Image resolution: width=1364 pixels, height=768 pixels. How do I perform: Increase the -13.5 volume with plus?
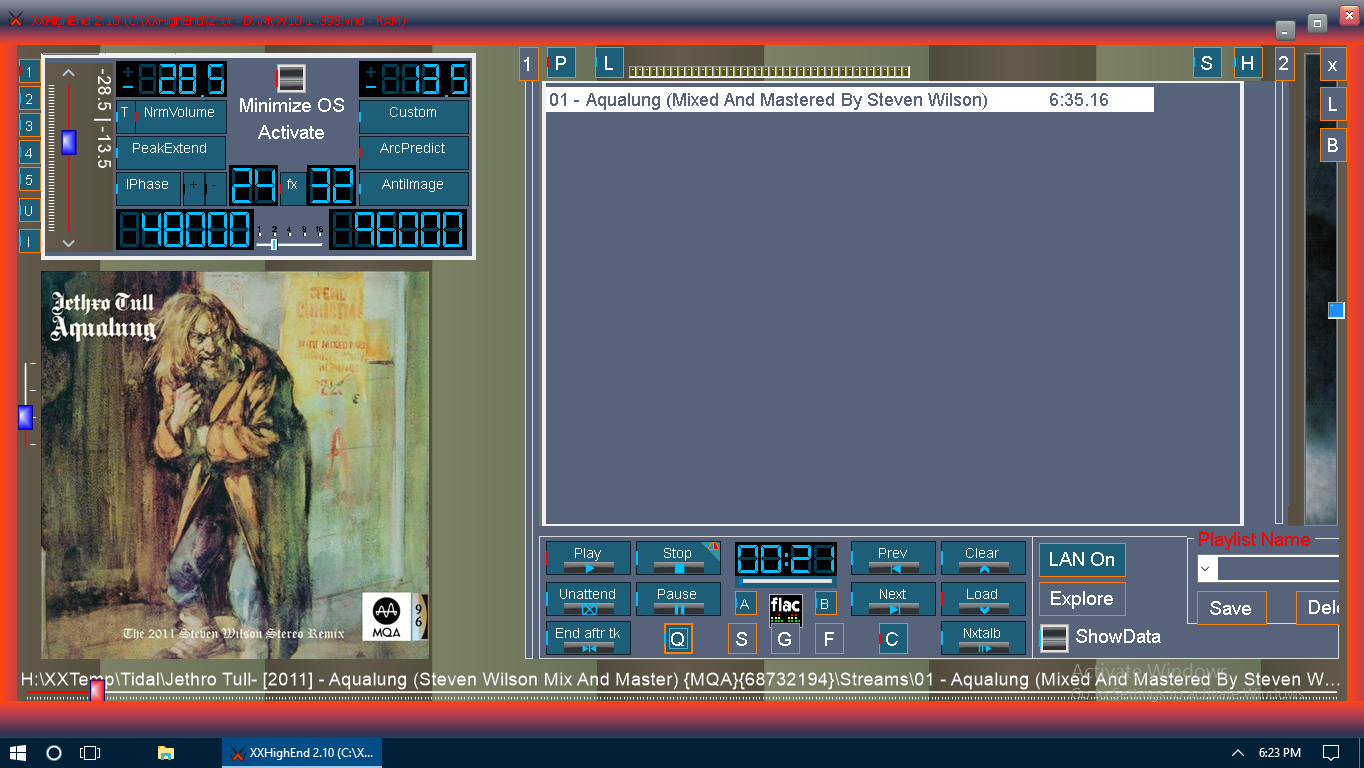371,71
